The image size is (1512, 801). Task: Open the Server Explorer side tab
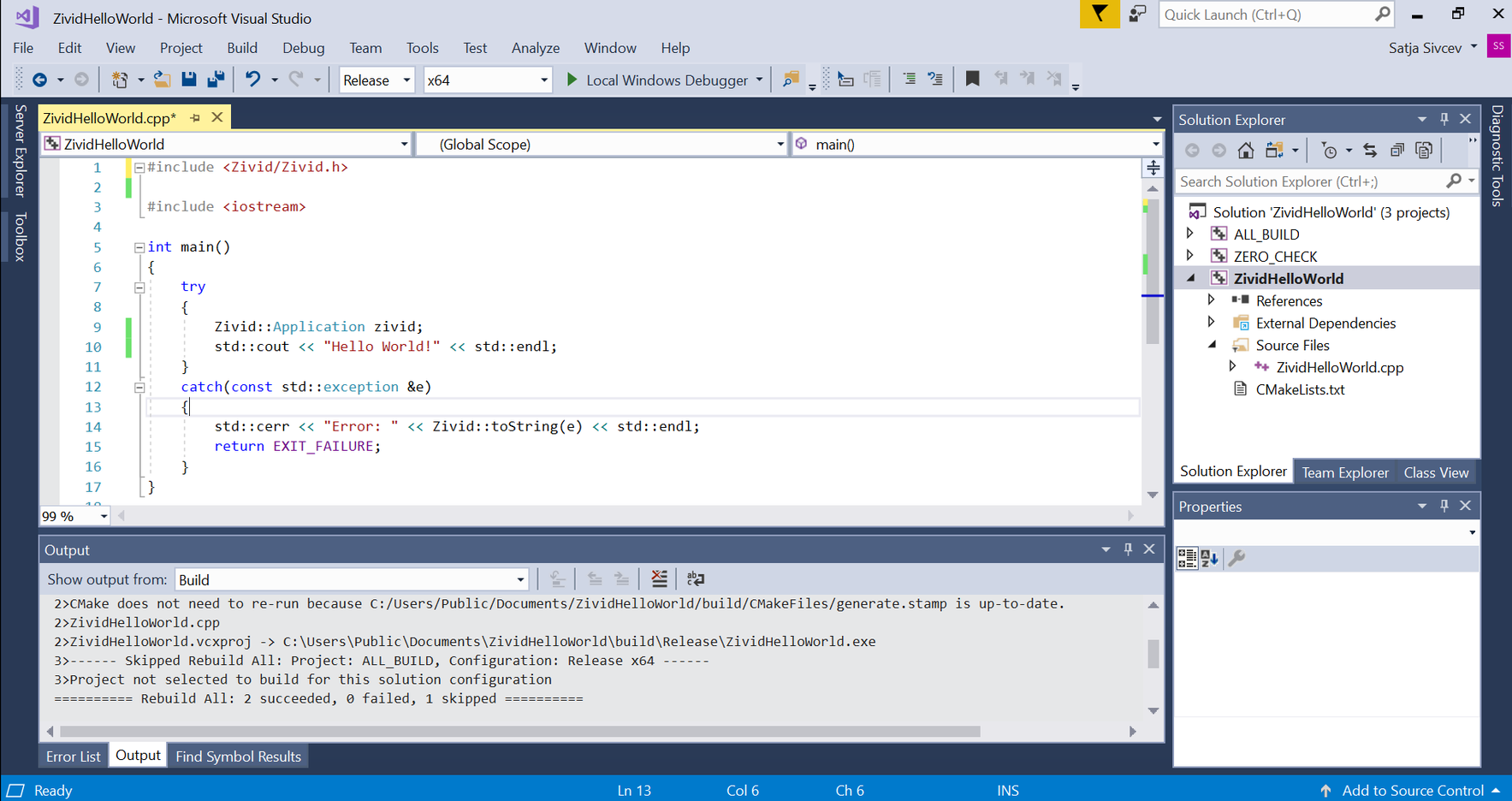coord(21,150)
